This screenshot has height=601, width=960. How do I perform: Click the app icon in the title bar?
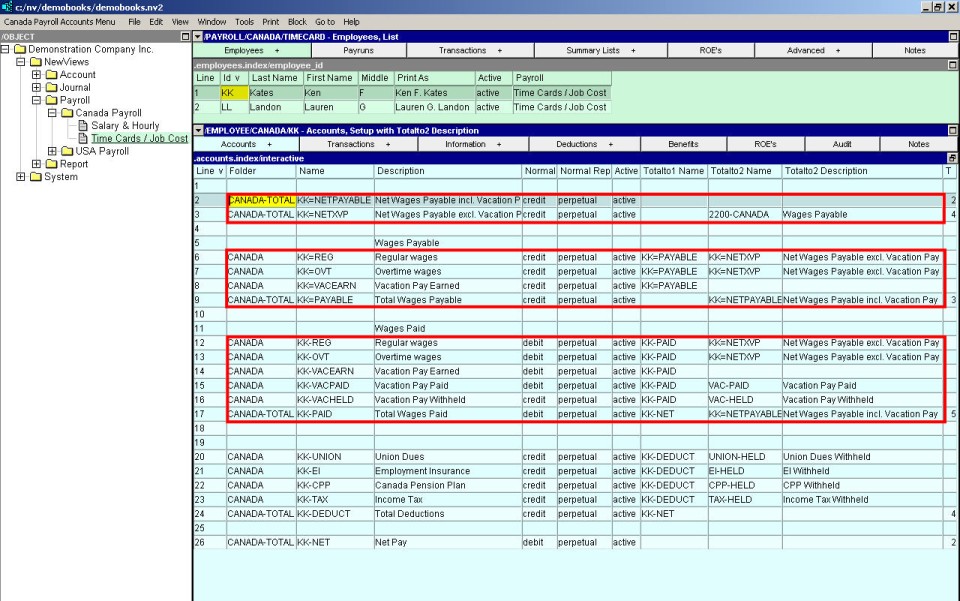7,7
